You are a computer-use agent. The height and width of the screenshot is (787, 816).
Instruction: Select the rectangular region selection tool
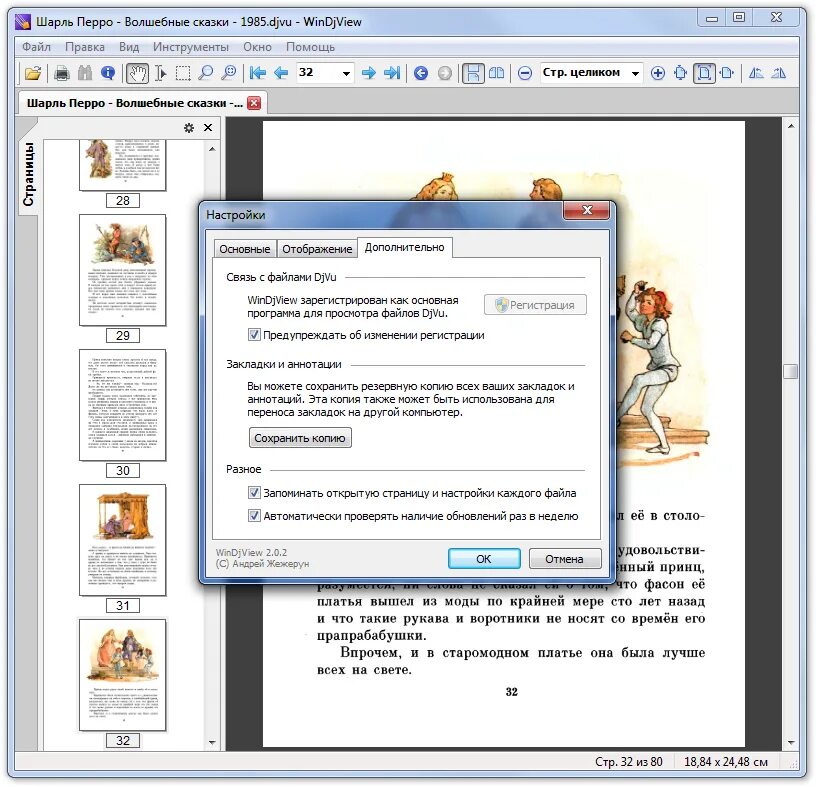click(183, 73)
